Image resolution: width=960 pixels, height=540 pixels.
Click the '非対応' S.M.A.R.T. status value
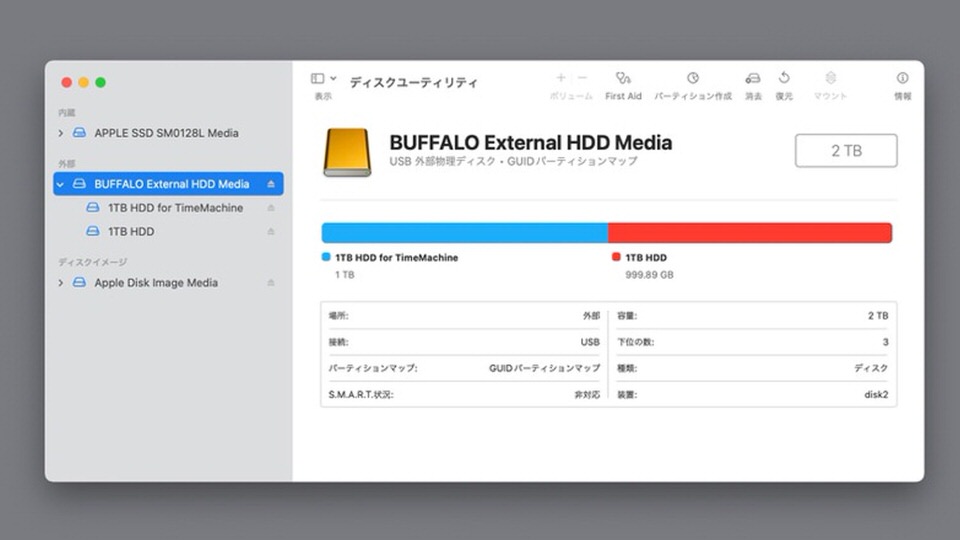587,394
